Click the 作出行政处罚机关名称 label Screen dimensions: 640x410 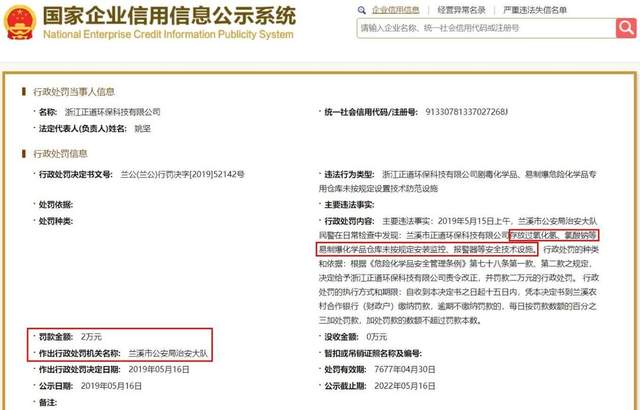pos(80,353)
